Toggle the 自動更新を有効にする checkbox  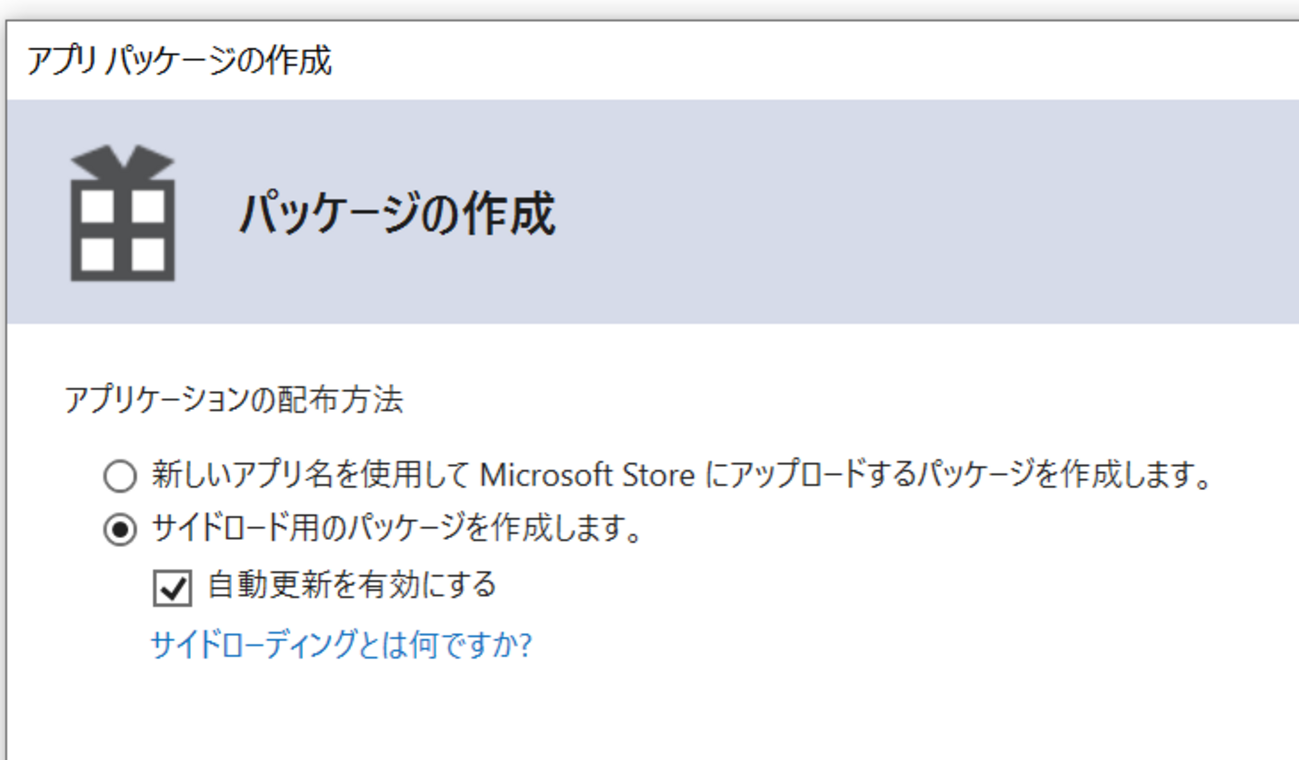(x=172, y=588)
